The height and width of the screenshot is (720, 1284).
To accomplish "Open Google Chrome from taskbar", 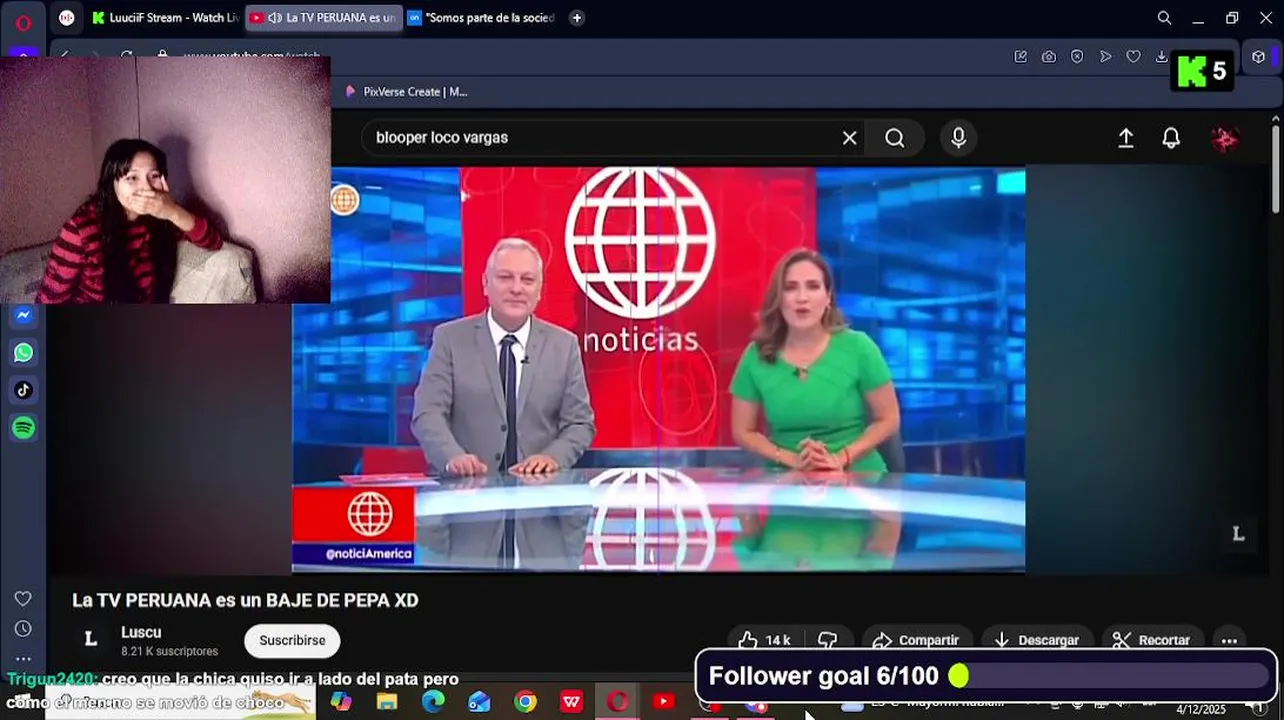I will point(525,702).
